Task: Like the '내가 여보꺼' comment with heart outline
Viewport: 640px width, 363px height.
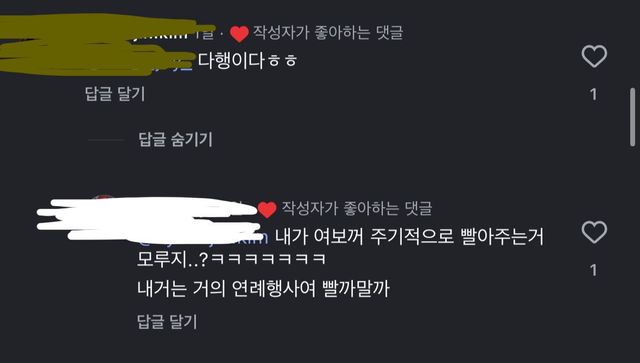Action: pos(594,232)
